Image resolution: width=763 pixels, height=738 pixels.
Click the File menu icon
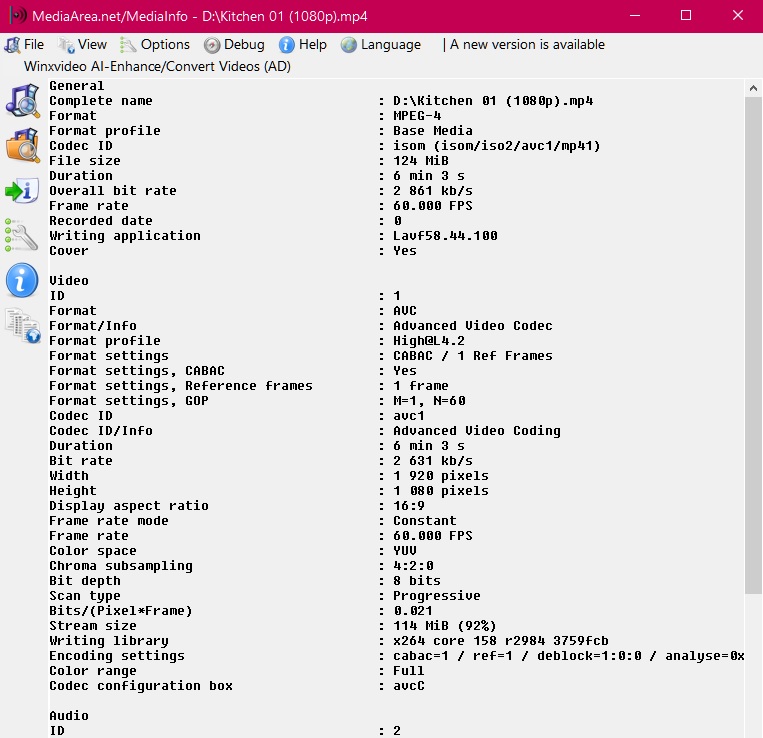point(12,45)
